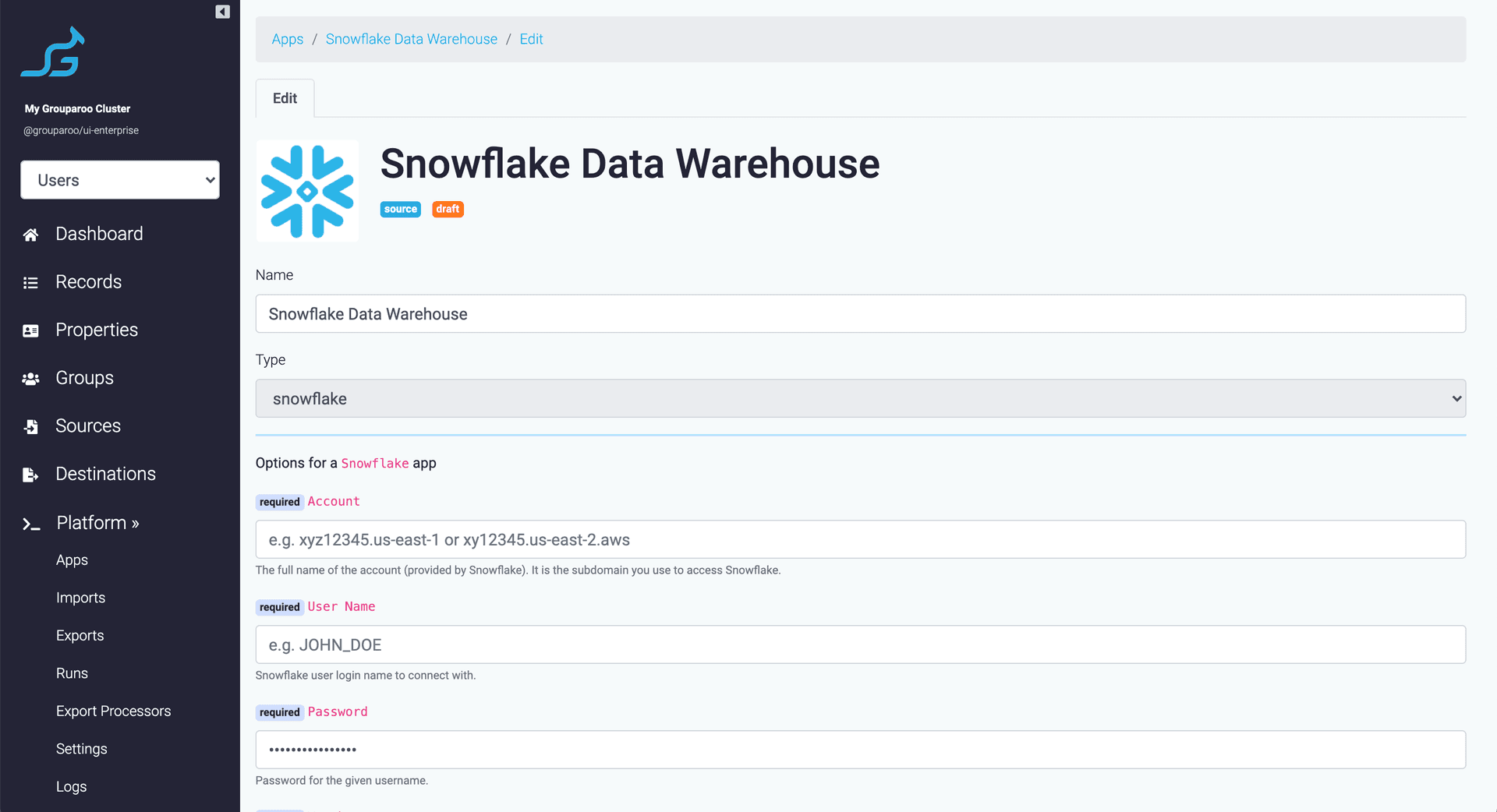Open Export Processors under Platform
The width and height of the screenshot is (1497, 812).
(x=113, y=711)
